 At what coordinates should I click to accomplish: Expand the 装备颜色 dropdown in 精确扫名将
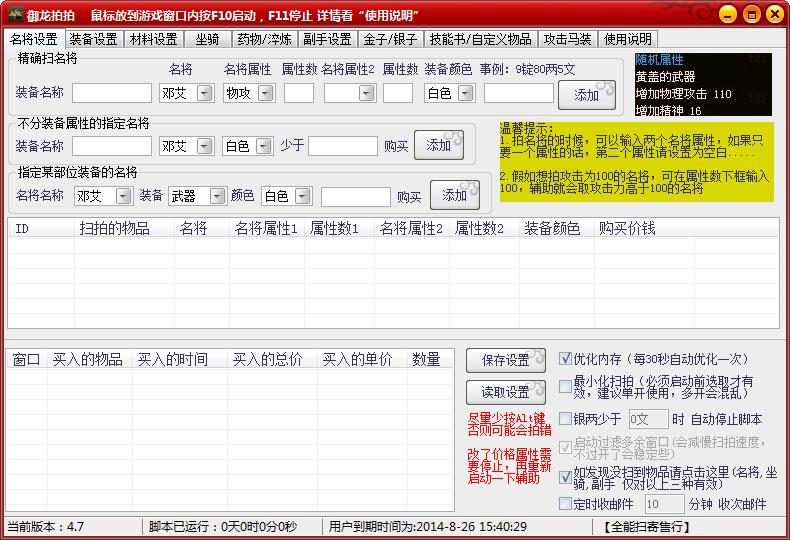click(466, 93)
